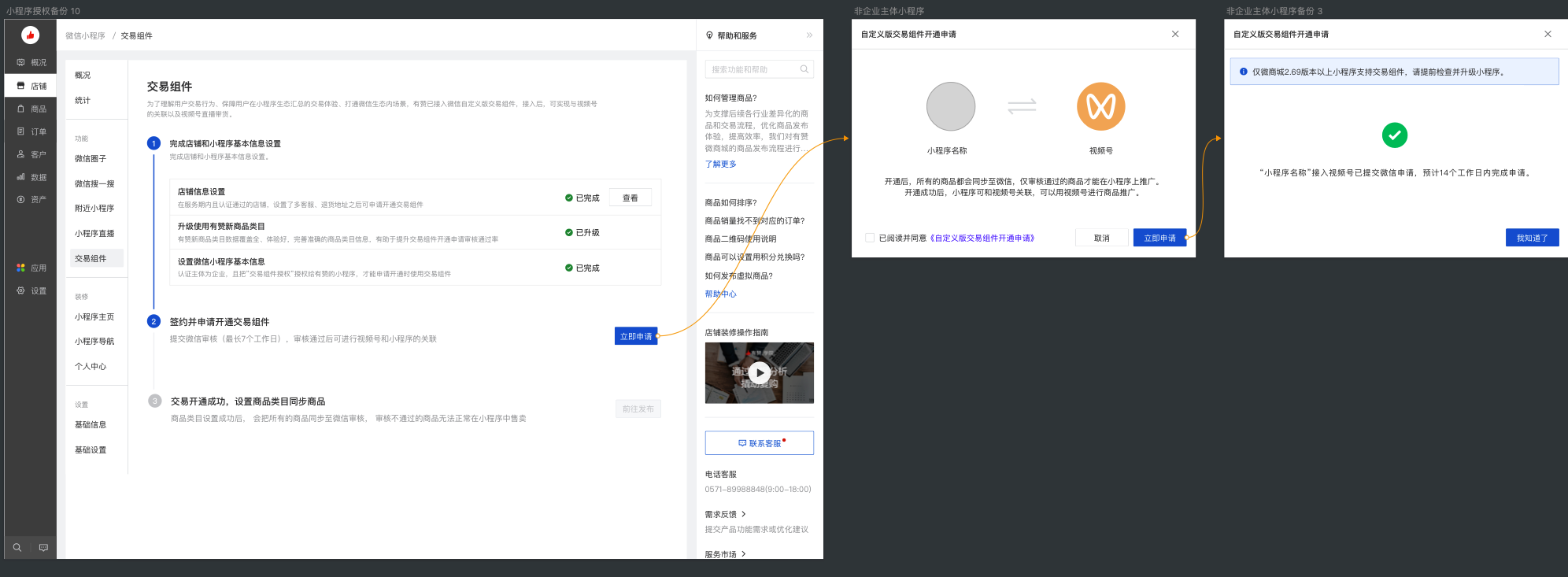This screenshot has height=577, width=1568.
Task: Open the 店铺 sidebar icon item
Action: pos(31,86)
